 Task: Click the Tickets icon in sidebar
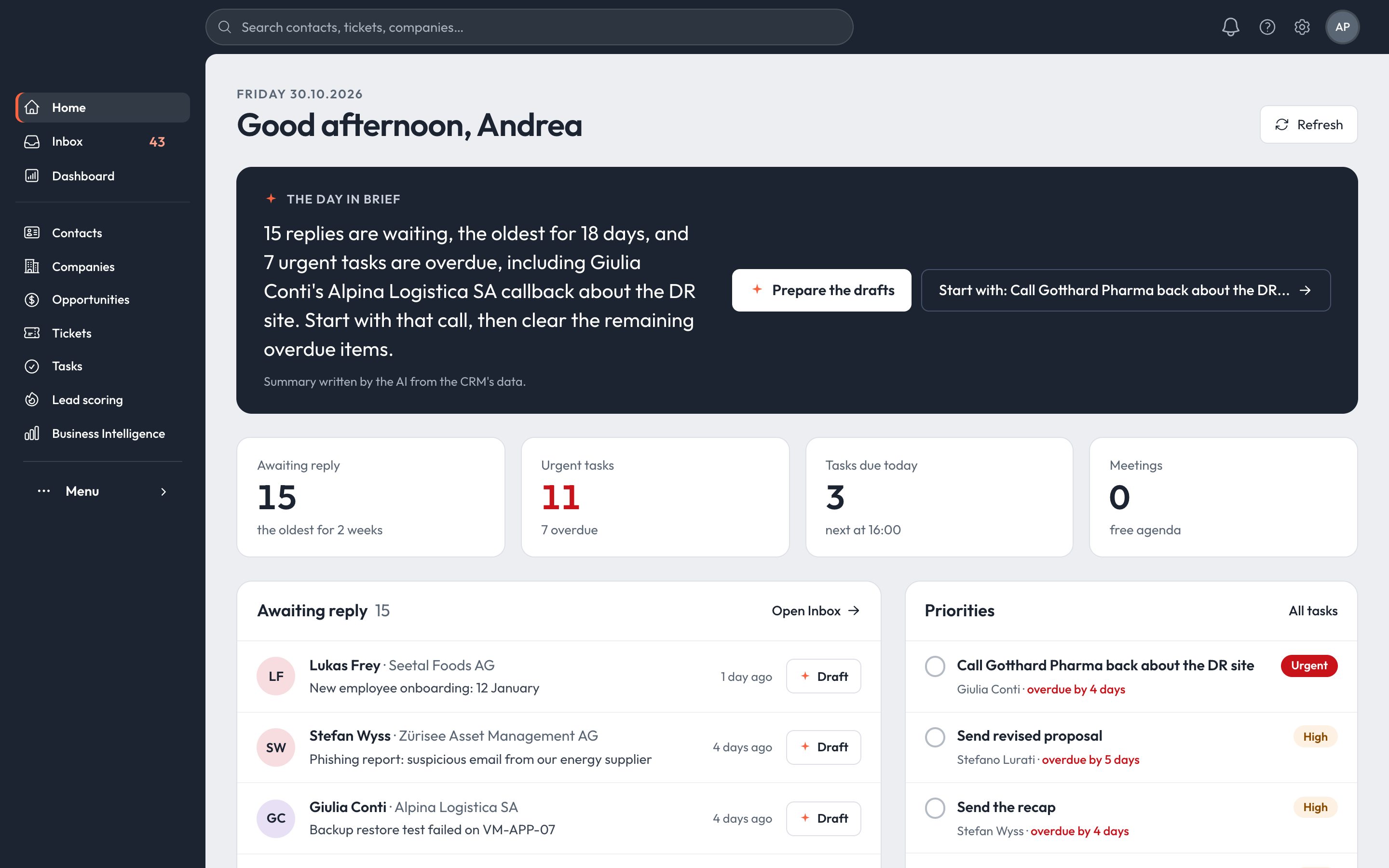32,333
